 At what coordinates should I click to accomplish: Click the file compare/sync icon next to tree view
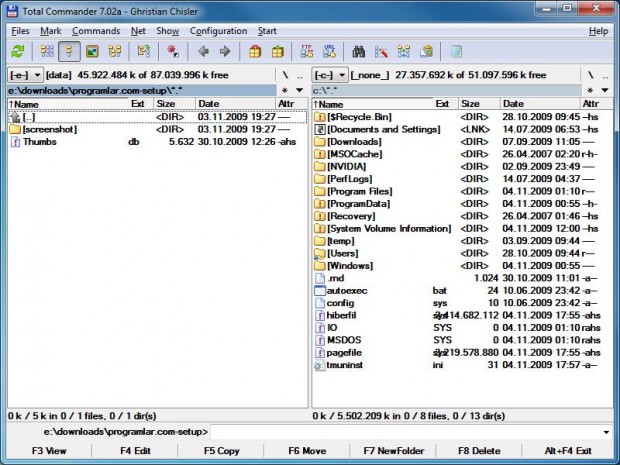144,51
